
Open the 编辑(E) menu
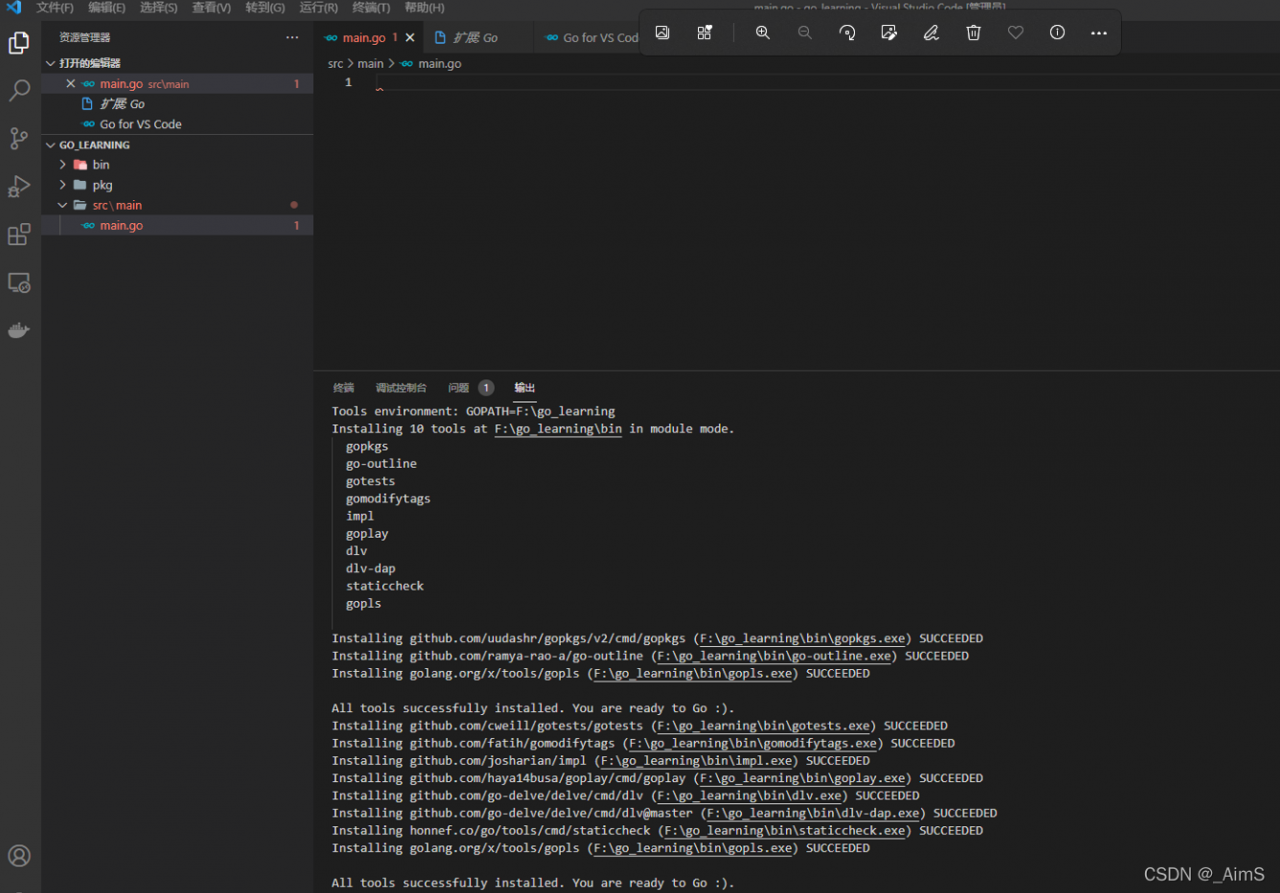(107, 7)
